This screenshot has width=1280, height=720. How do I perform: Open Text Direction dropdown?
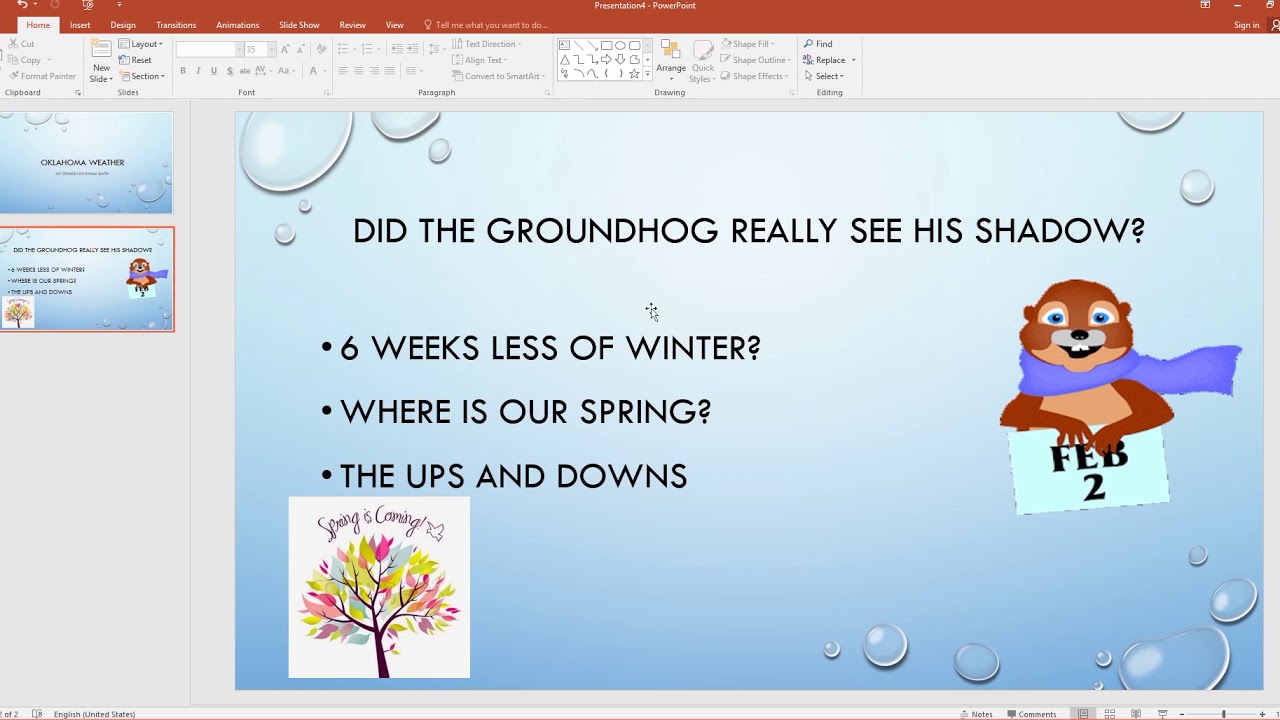point(486,44)
